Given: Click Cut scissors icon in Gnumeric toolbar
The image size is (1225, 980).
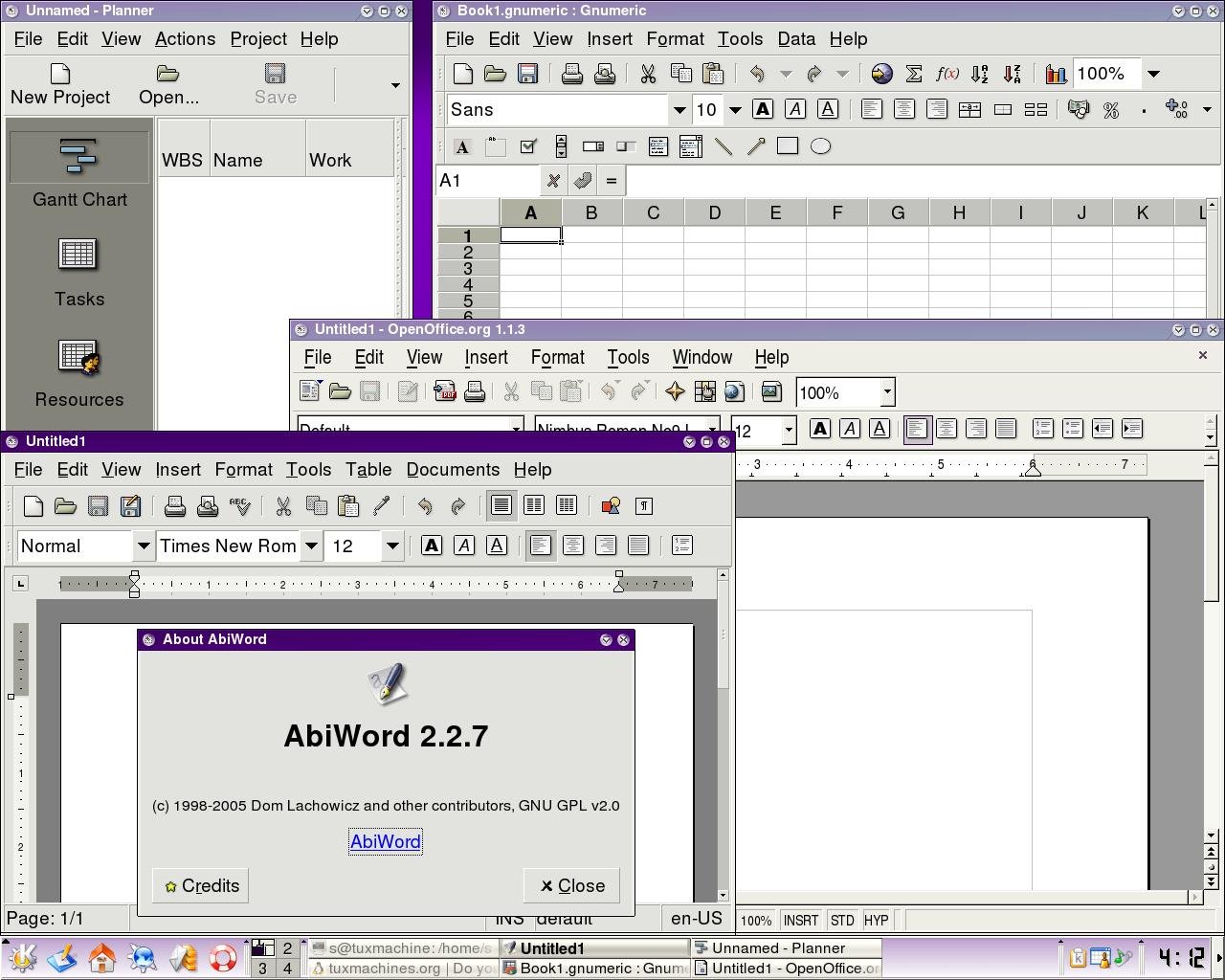Looking at the screenshot, I should (648, 74).
